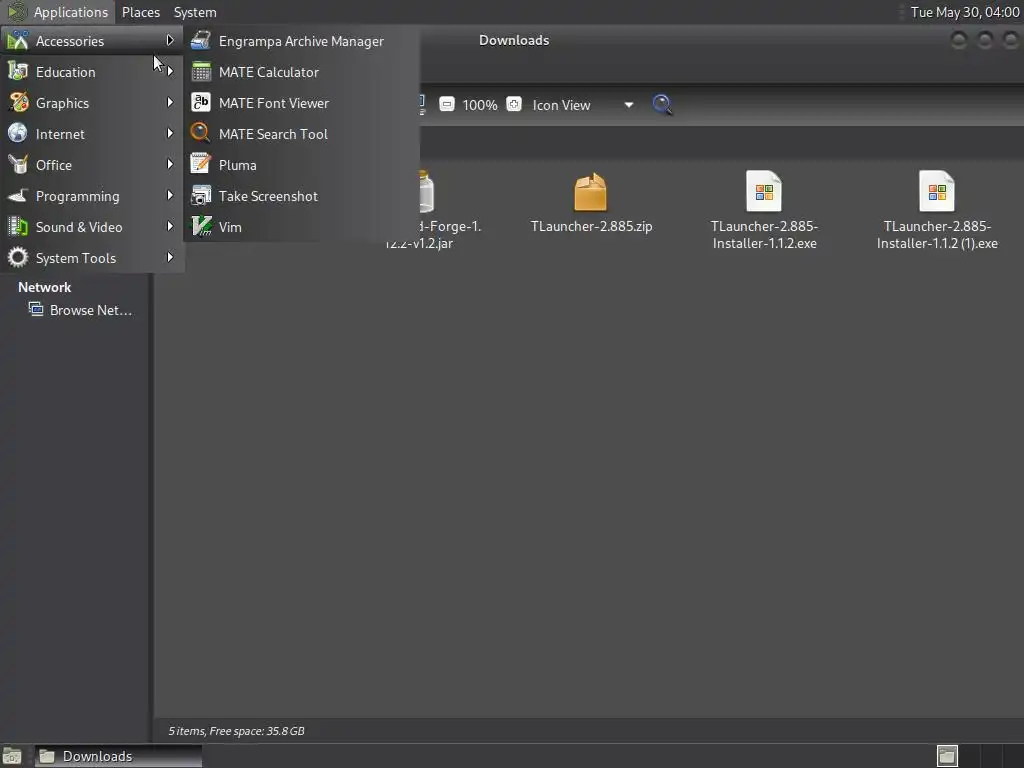This screenshot has width=1024, height=768.
Task: Click the Take Screenshot camera icon
Action: [200, 195]
